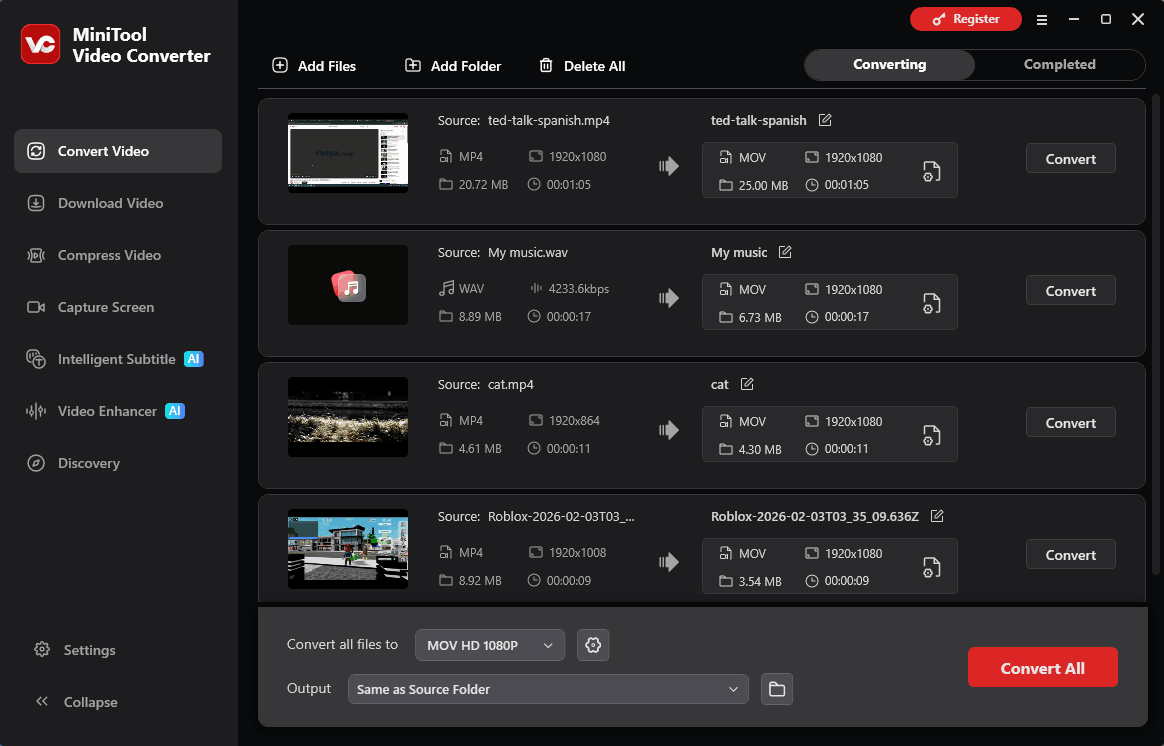Open output format settings for My music

(932, 303)
